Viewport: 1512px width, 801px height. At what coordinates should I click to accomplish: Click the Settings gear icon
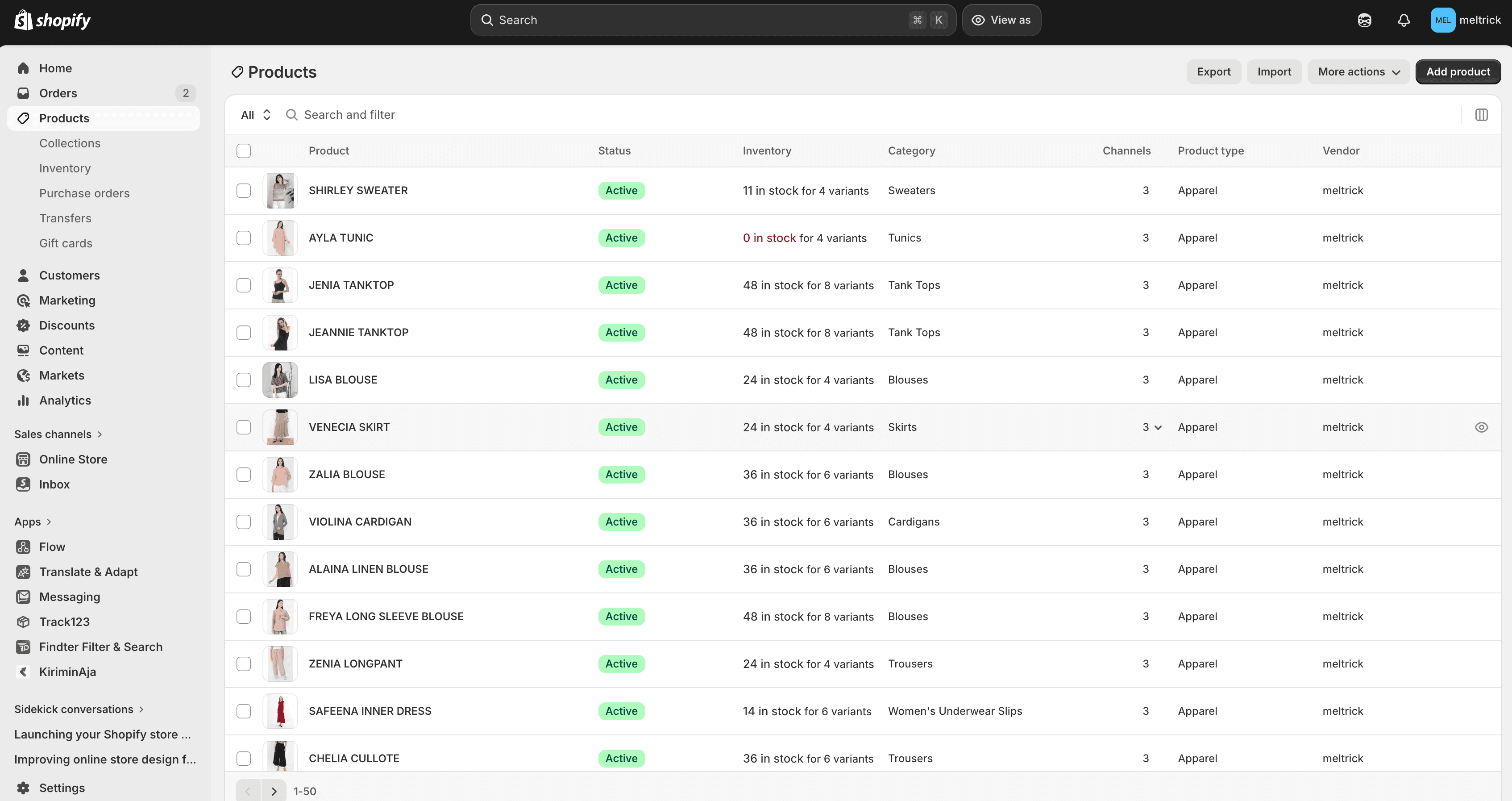tap(24, 788)
